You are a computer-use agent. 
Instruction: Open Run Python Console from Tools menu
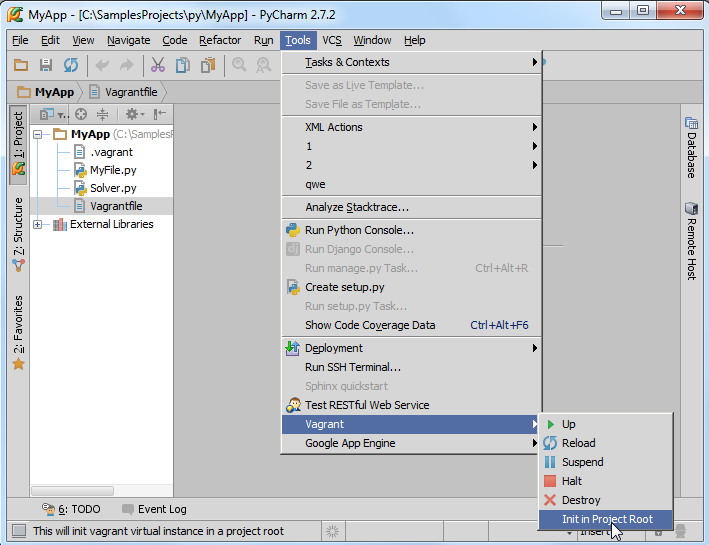pos(411,230)
